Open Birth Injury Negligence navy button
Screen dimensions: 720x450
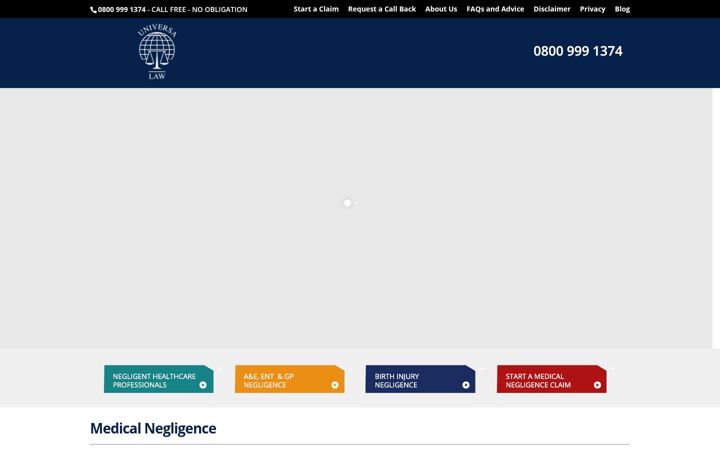[x=421, y=379]
